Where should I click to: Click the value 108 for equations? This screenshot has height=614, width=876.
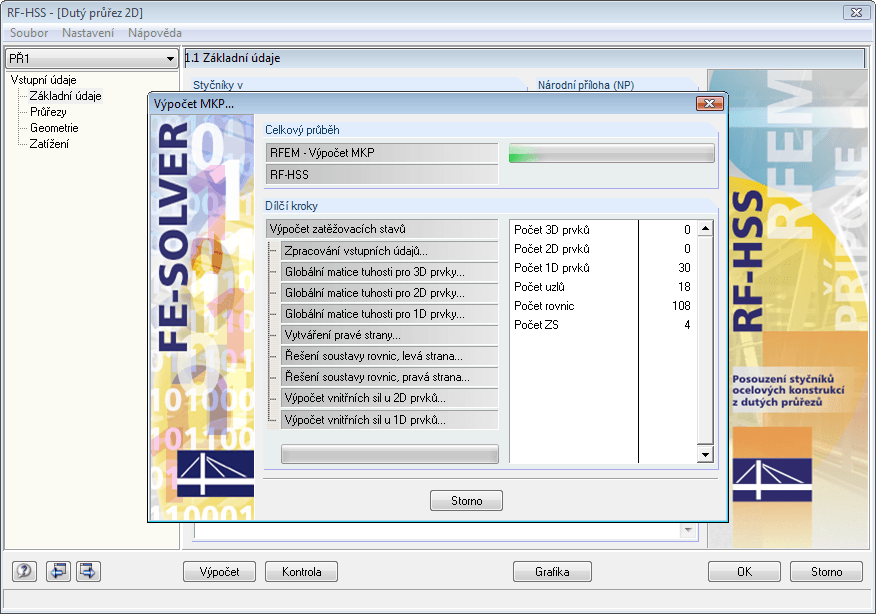(681, 306)
